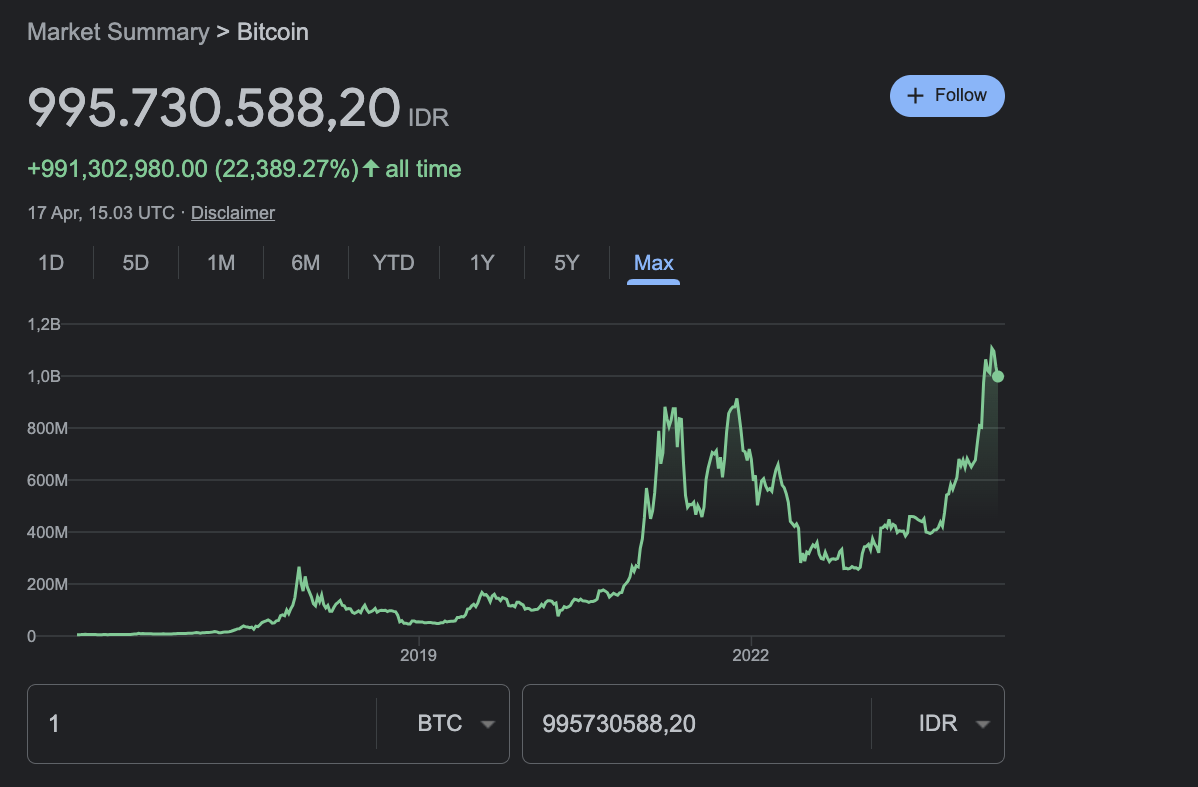Click the BTC amount input field
Screen dimensions: 1198x787
click(200, 724)
